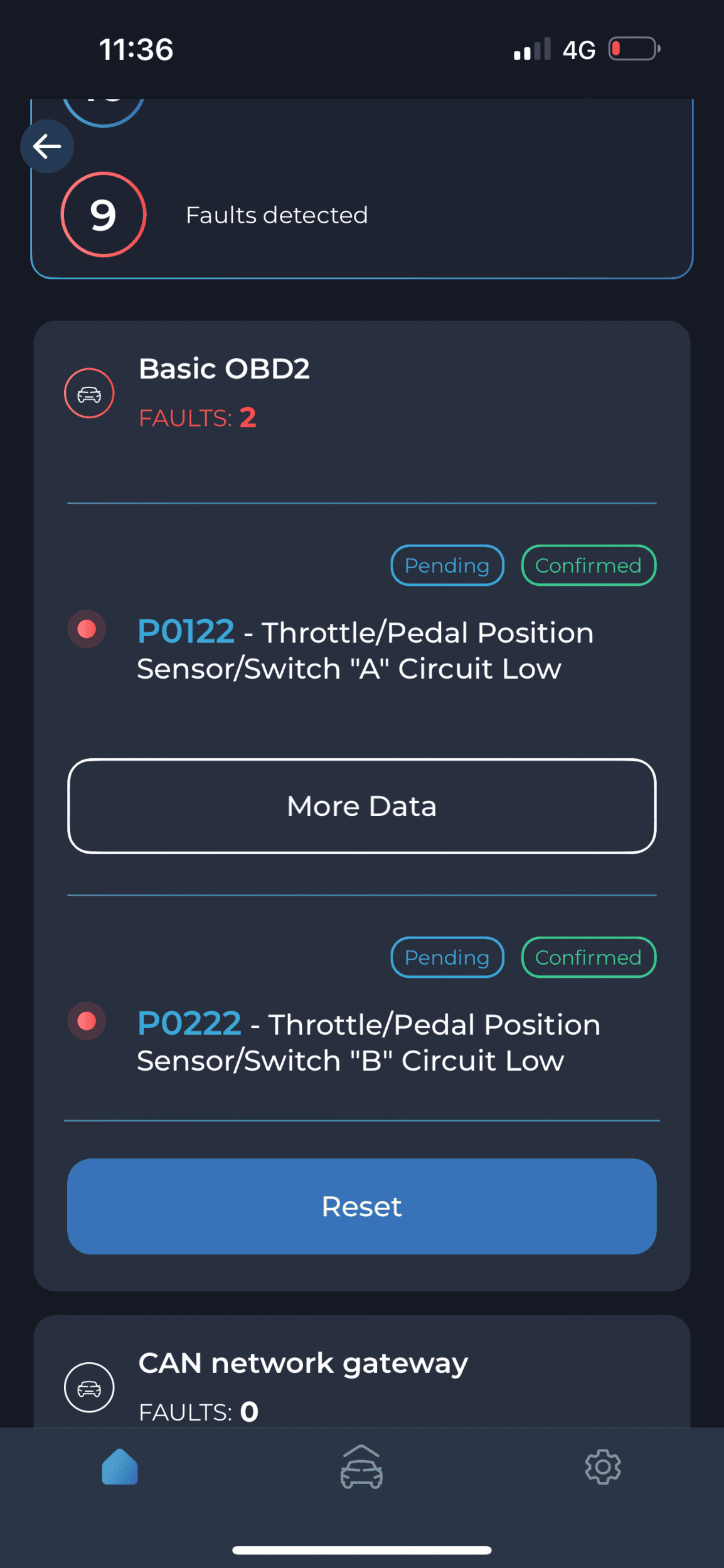724x1568 pixels.
Task: Tap the battery indicator in status bar
Action: 634,49
